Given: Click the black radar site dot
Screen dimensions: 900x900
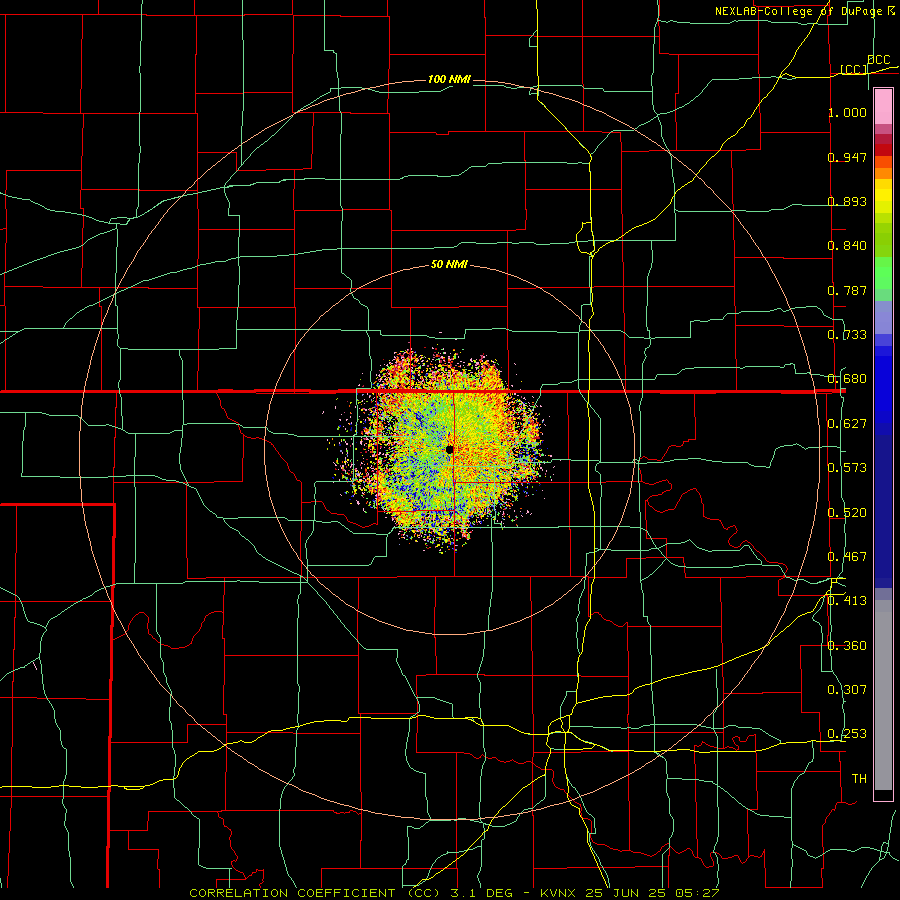Looking at the screenshot, I should 449,449.
